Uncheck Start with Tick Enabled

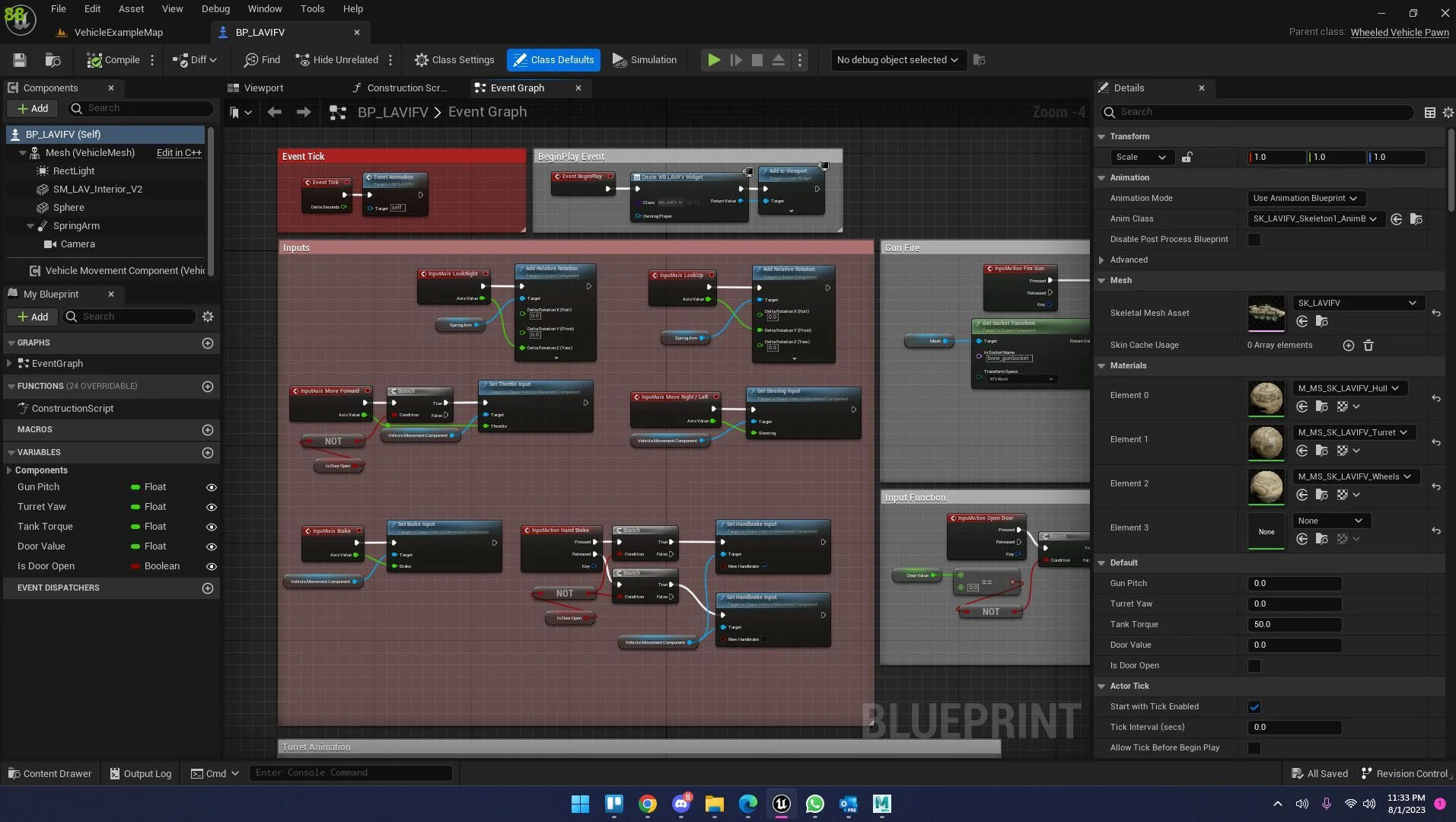pos(1254,707)
